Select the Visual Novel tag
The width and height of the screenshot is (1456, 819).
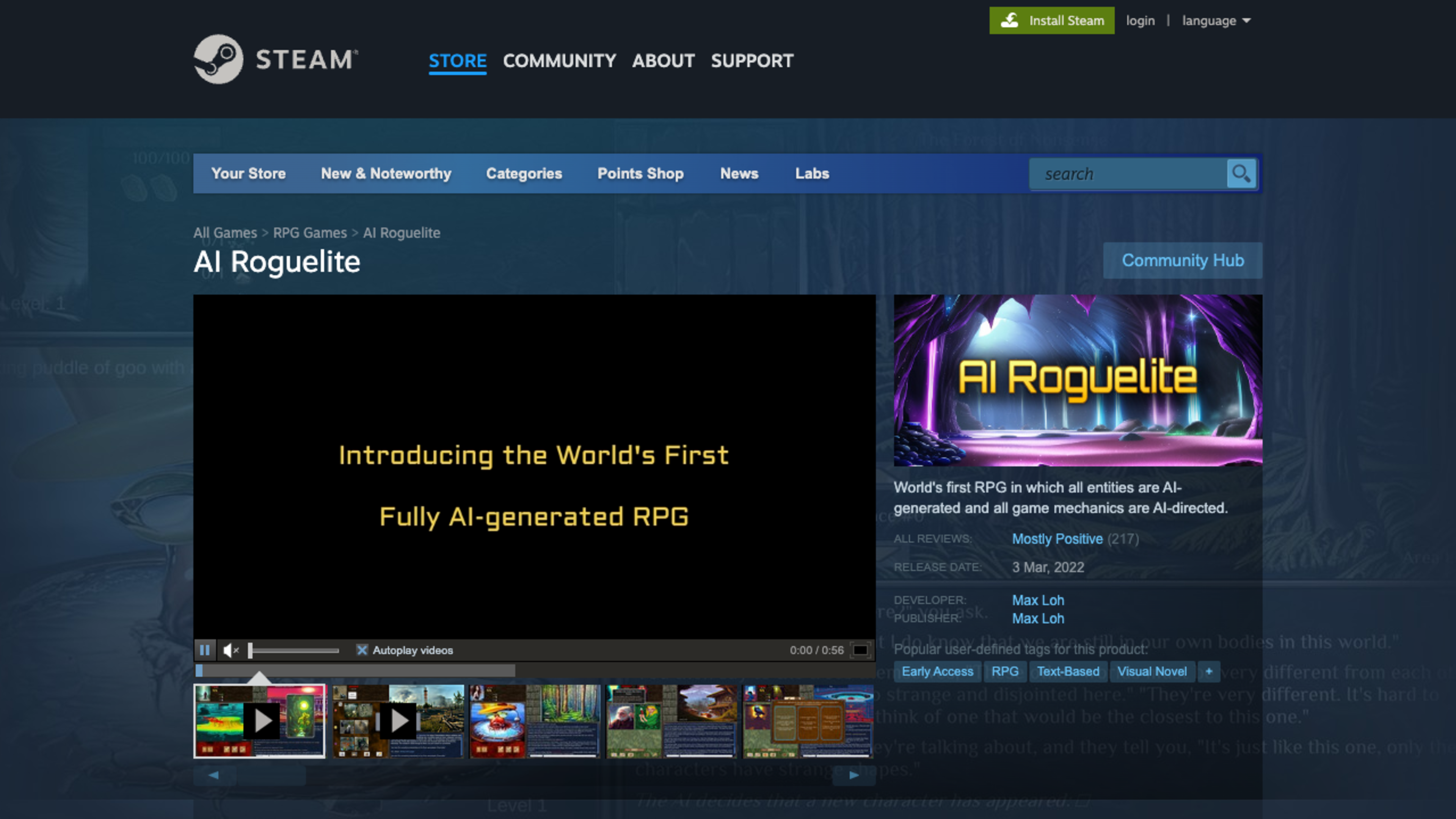[x=1152, y=672]
